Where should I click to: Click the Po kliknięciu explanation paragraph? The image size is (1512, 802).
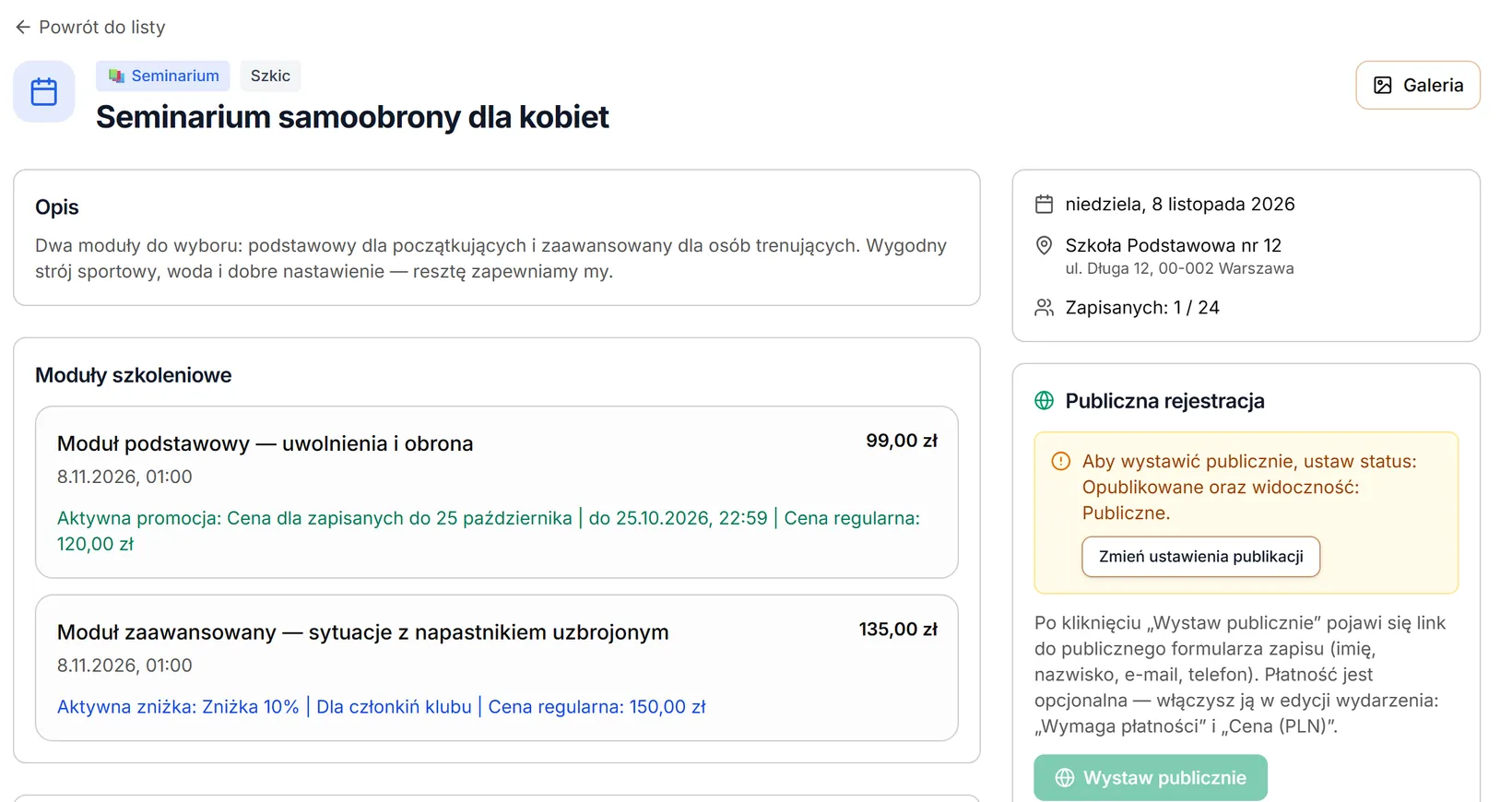1240,674
